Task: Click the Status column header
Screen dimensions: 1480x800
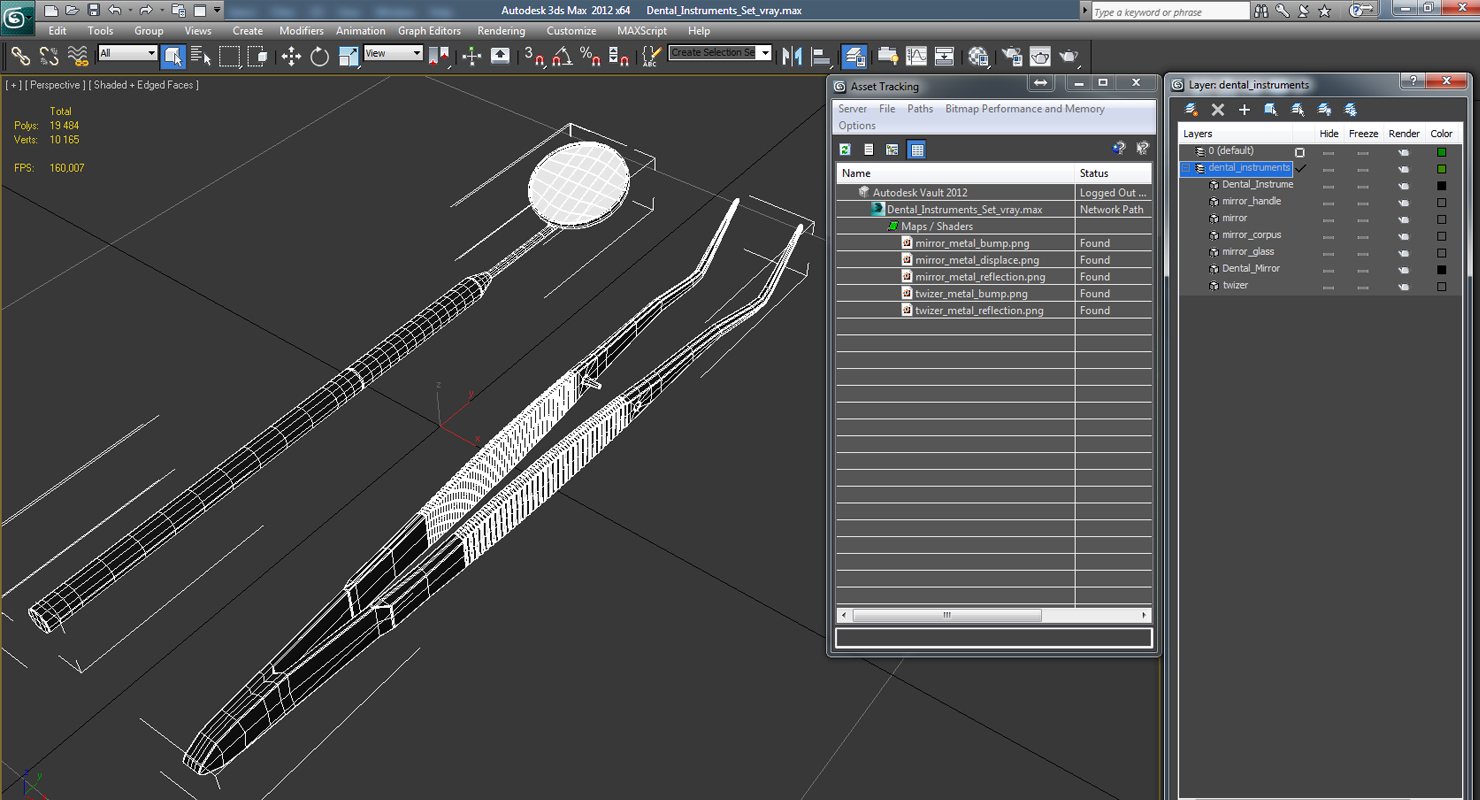Action: (x=1113, y=173)
